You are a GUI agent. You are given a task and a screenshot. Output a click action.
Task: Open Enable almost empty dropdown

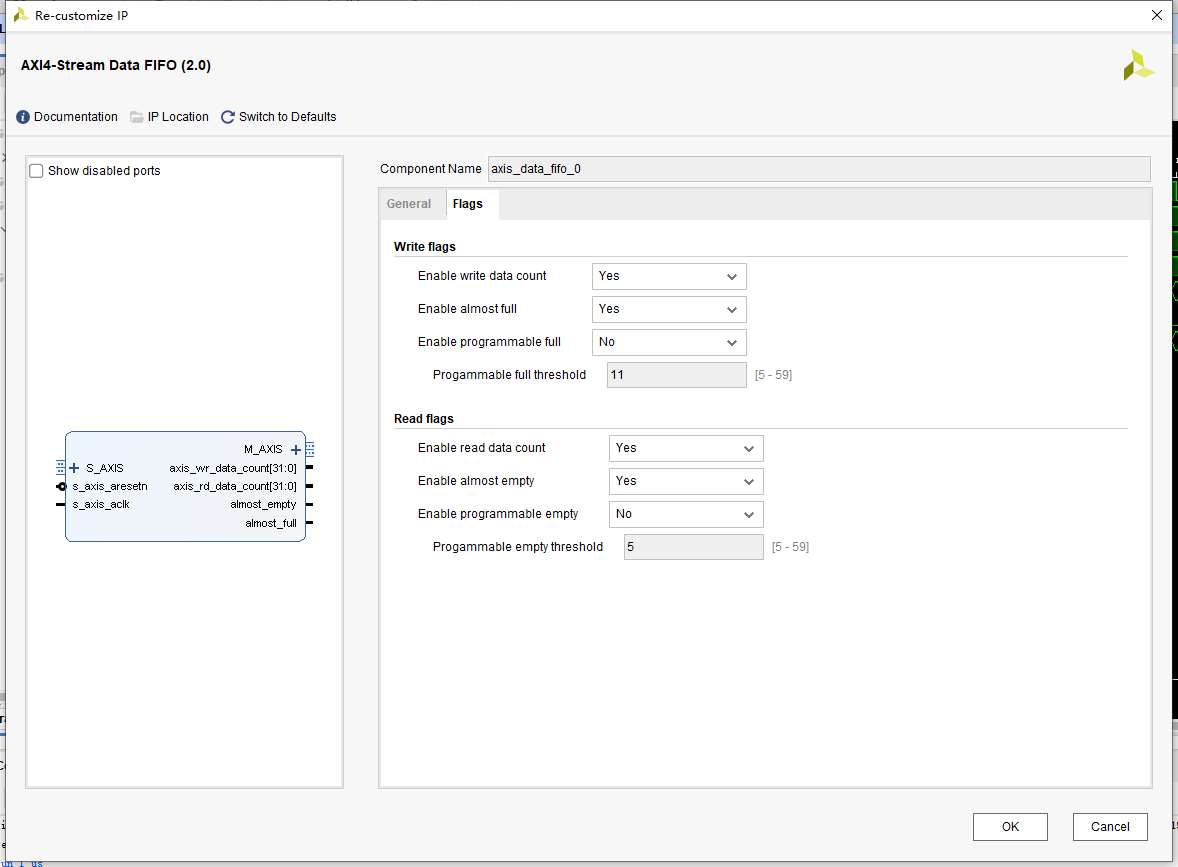[686, 482]
